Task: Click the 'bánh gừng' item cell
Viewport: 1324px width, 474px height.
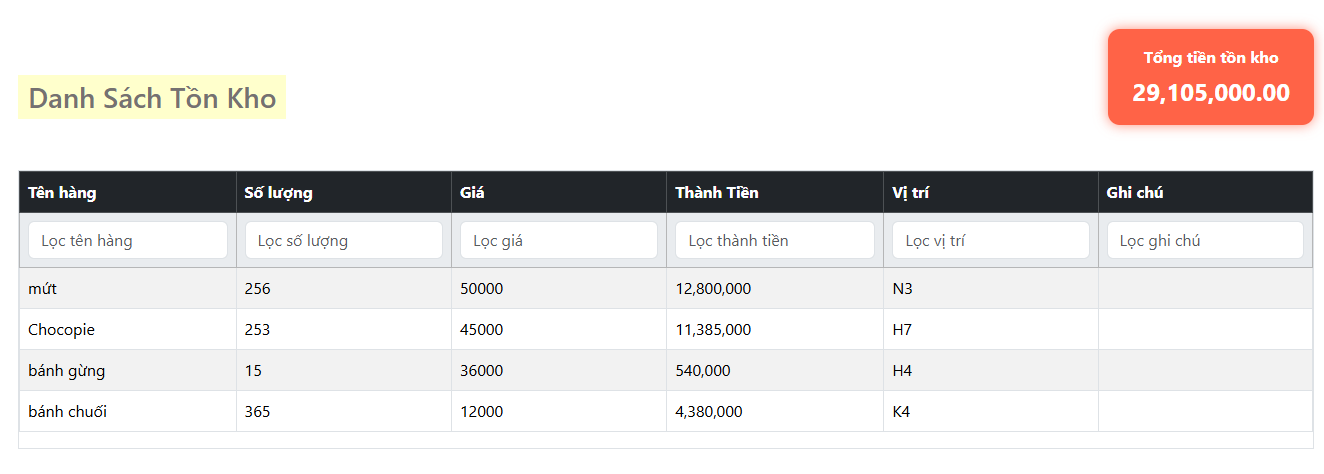Action: click(x=66, y=371)
